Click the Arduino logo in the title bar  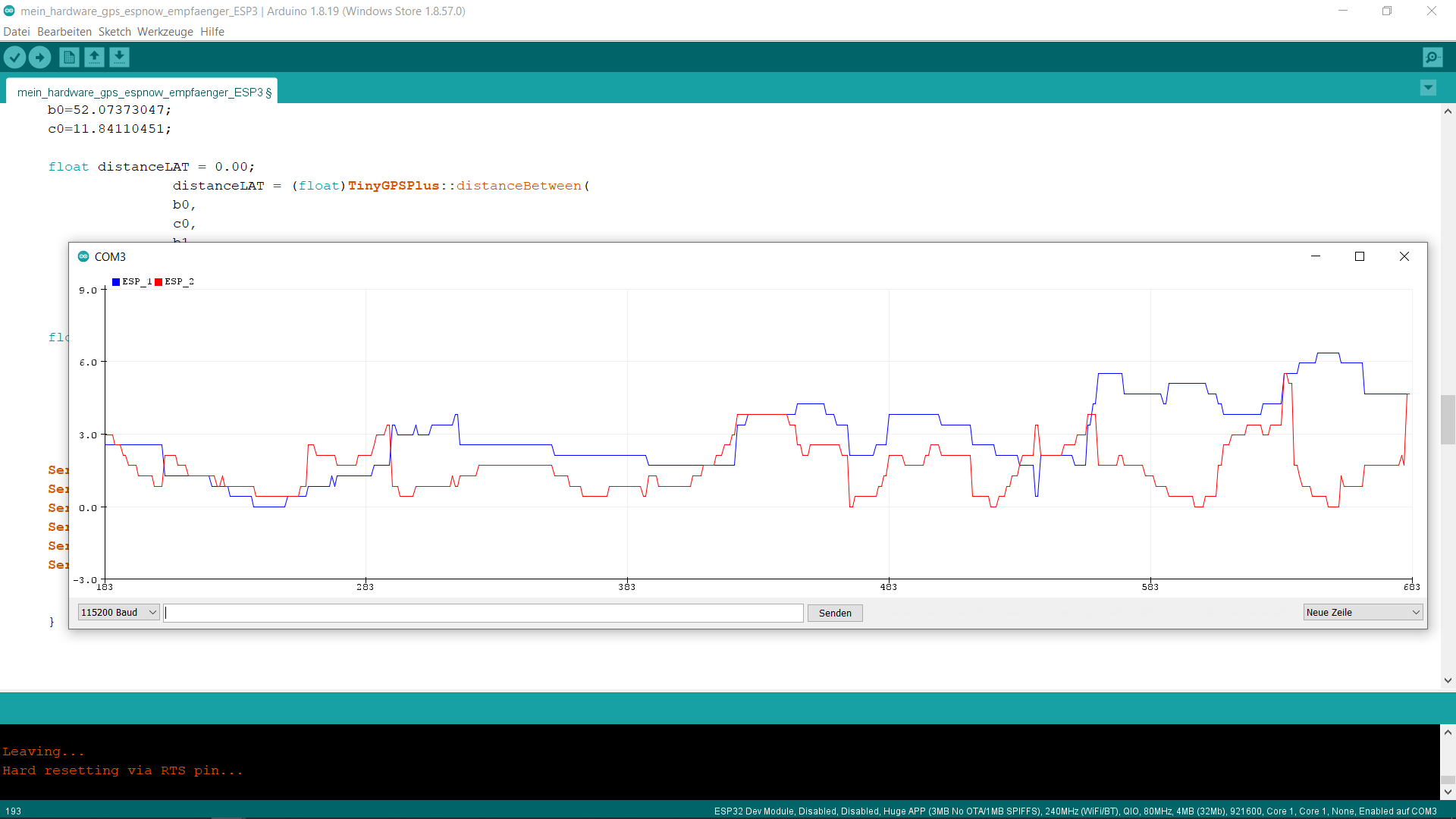pos(9,11)
